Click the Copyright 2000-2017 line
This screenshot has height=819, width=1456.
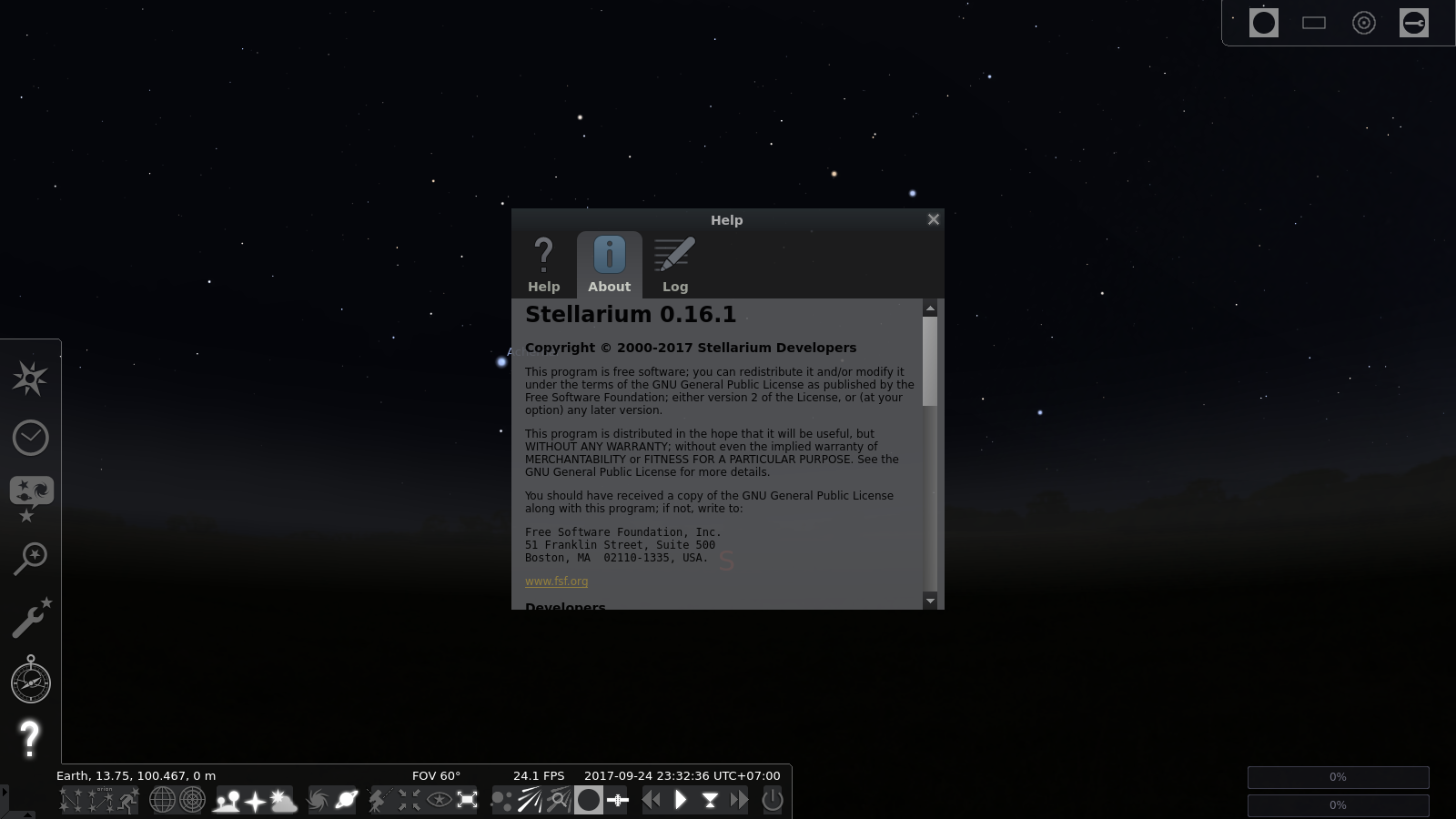click(x=691, y=348)
